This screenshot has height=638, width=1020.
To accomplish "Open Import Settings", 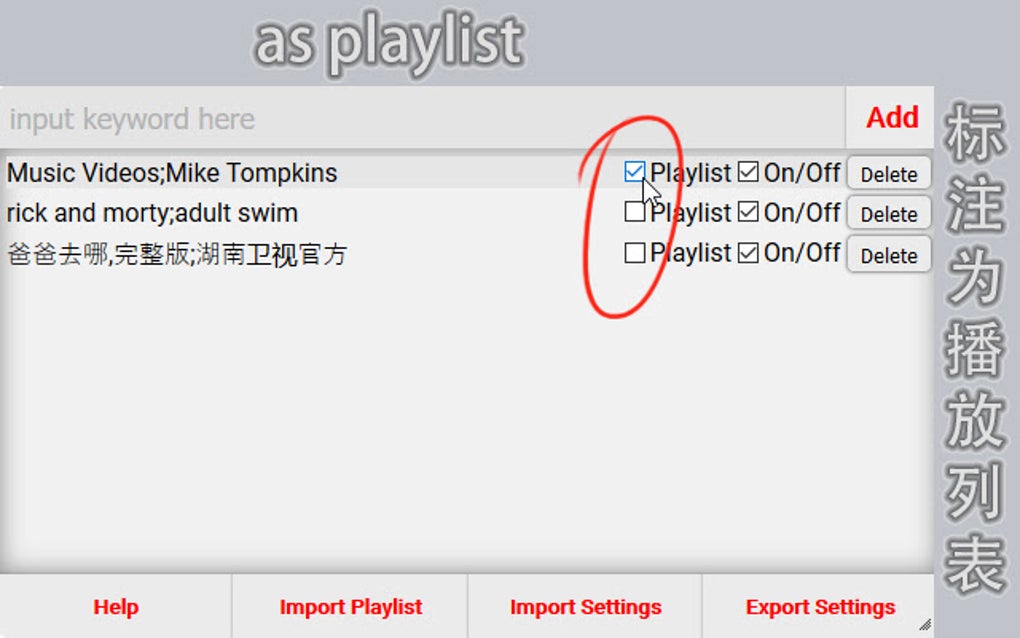I will click(x=585, y=606).
